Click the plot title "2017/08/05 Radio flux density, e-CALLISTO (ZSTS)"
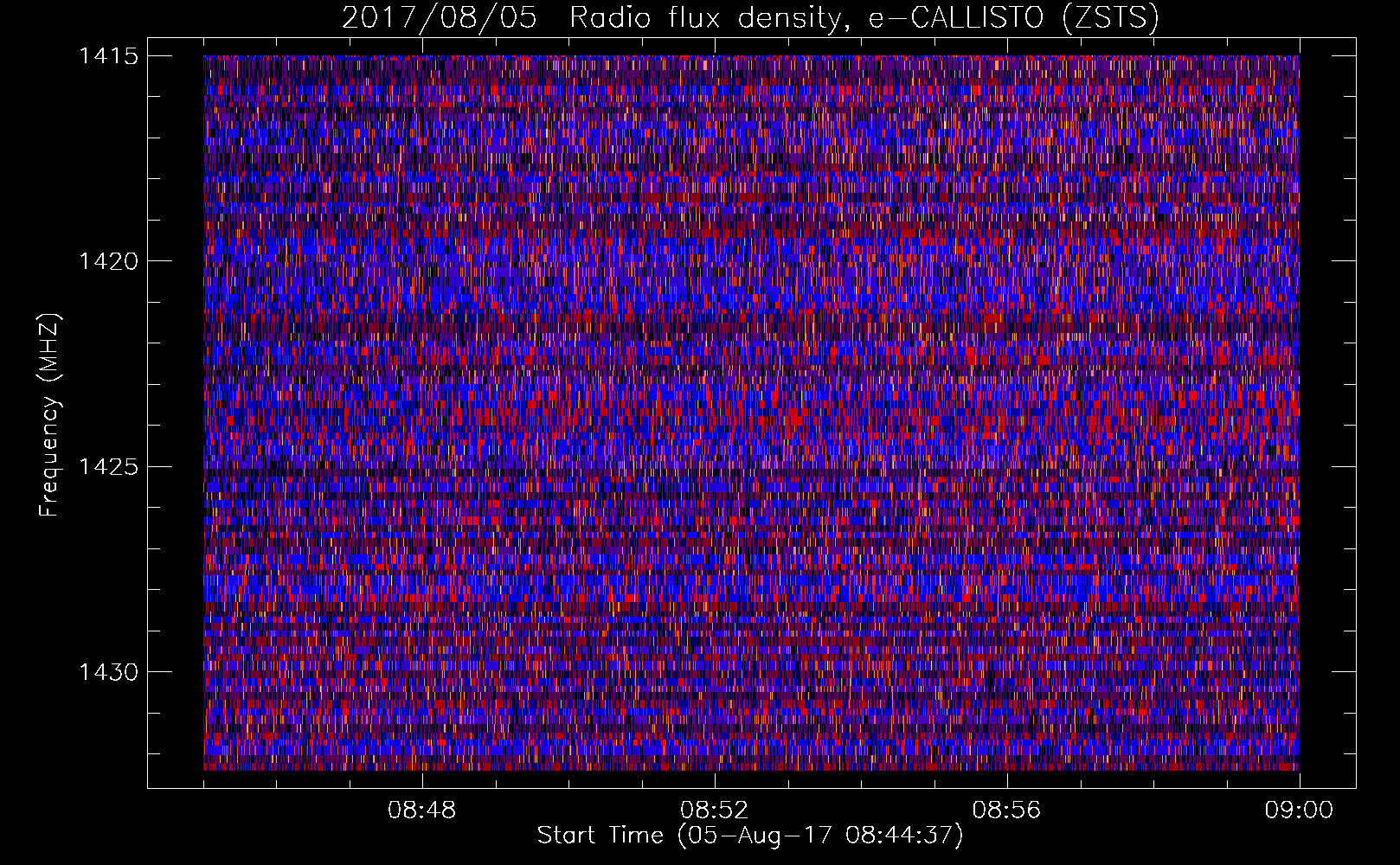 pyautogui.click(x=750, y=18)
